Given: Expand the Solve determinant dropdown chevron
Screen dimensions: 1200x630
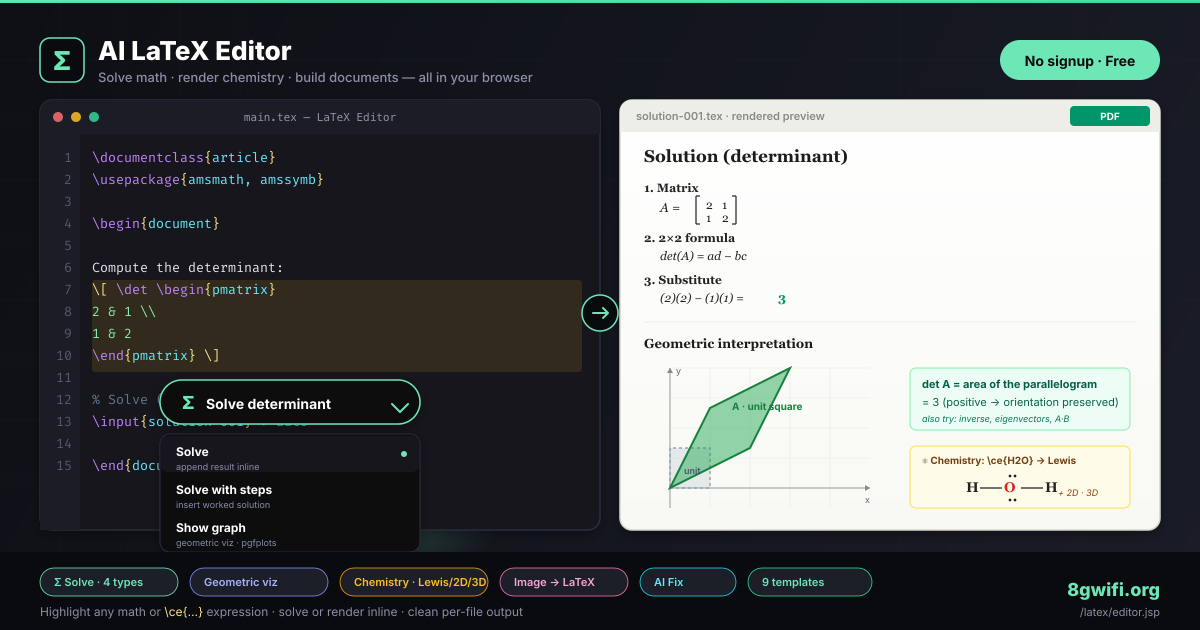Looking at the screenshot, I should 400,405.
